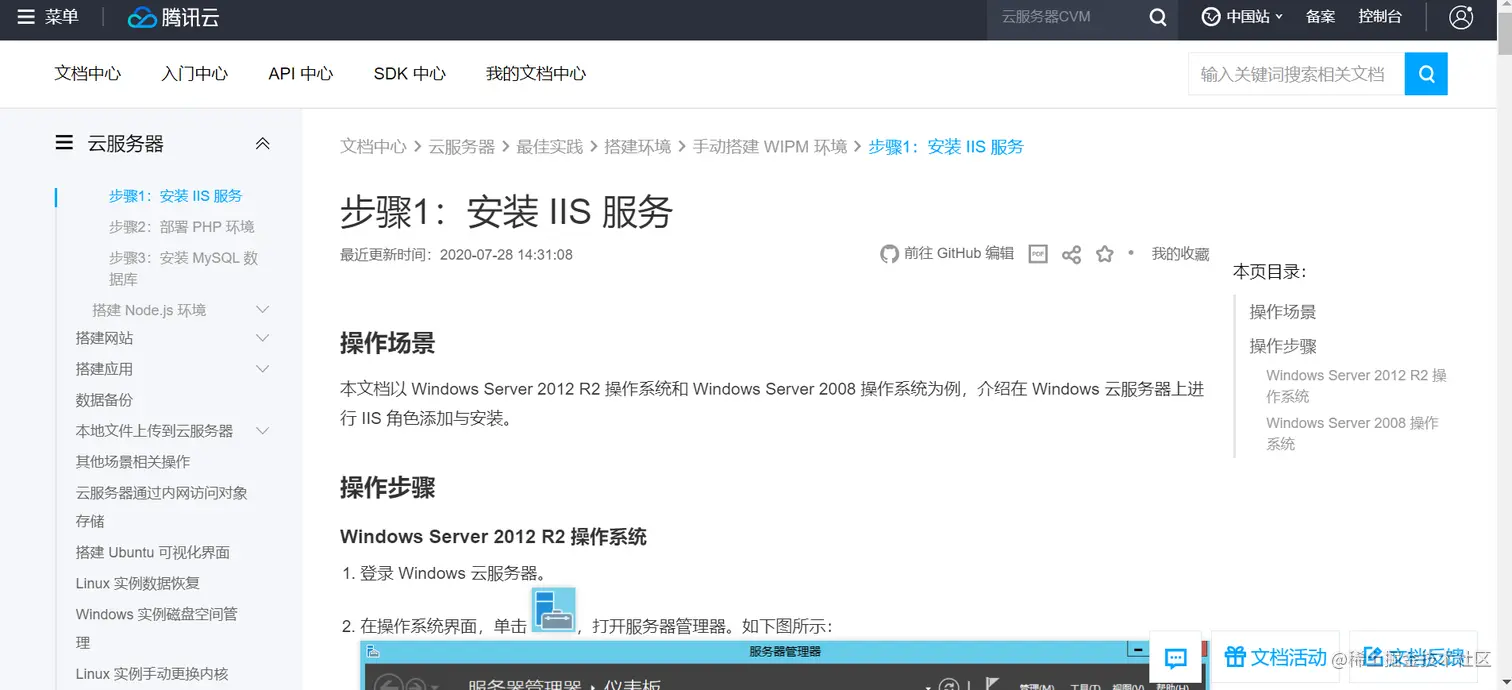Click the blue document search button
The image size is (1512, 690).
tap(1426, 73)
